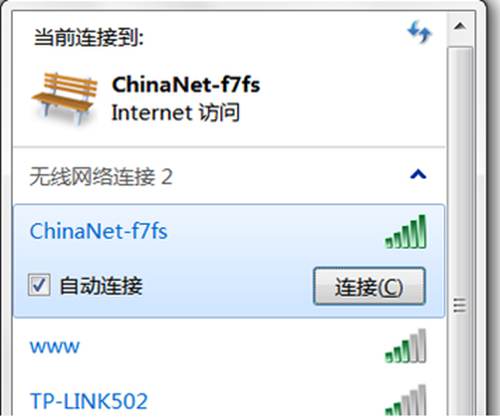This screenshot has height=417, width=500.
Task: Select the TP-LINK502 wireless network
Action: coord(229,400)
